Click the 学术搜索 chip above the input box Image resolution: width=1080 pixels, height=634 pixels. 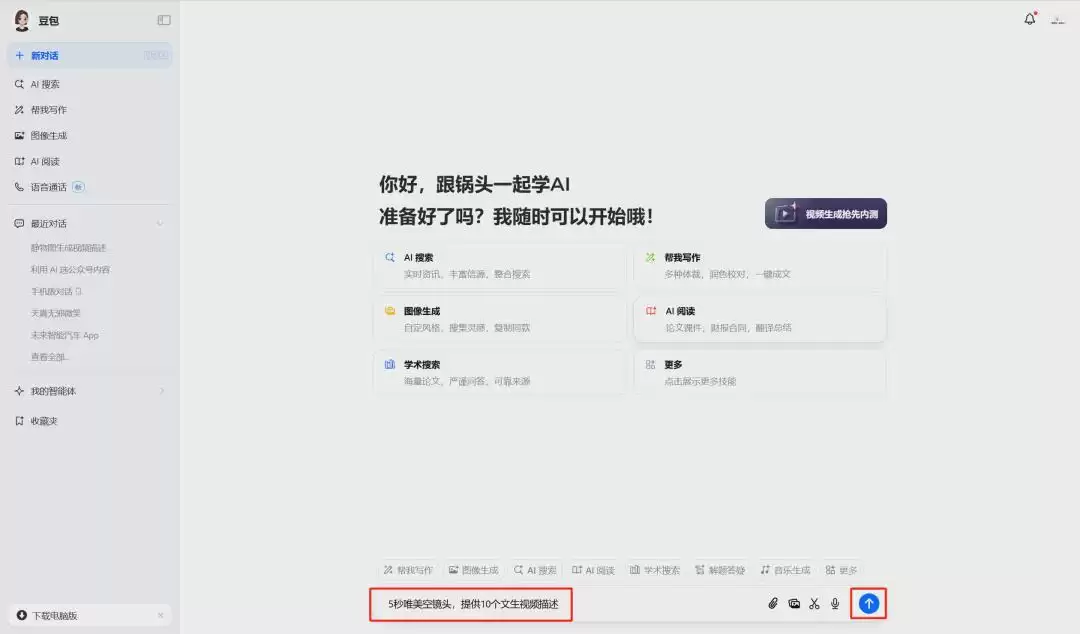tap(655, 570)
